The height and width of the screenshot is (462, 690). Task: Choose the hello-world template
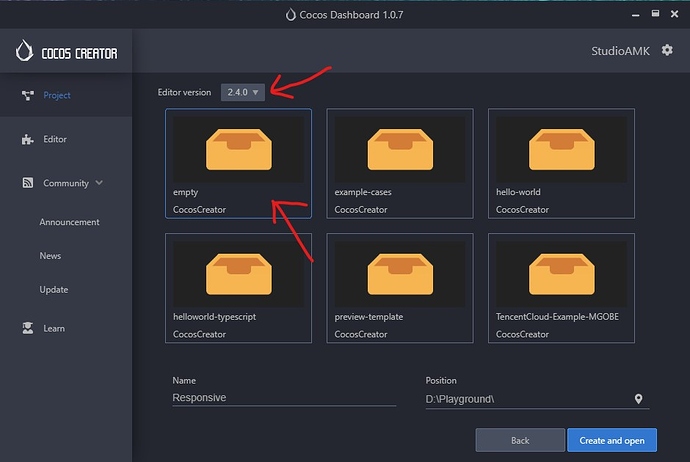(560, 163)
